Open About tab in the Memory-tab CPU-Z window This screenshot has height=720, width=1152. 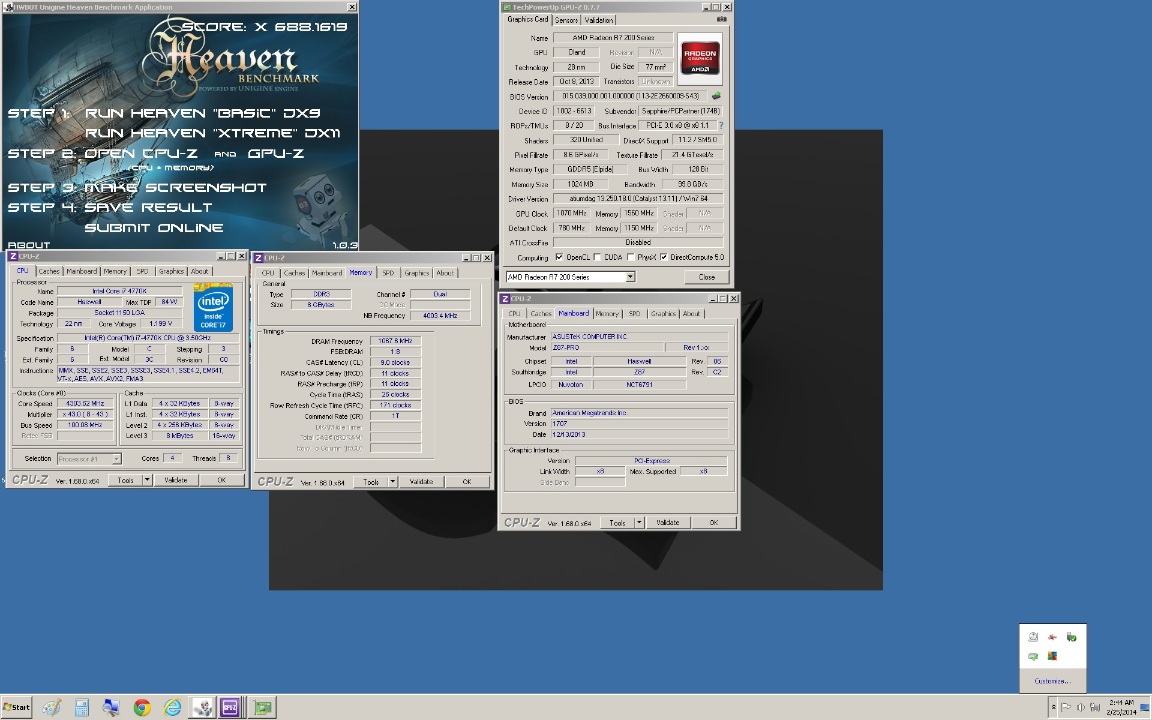[x=445, y=273]
